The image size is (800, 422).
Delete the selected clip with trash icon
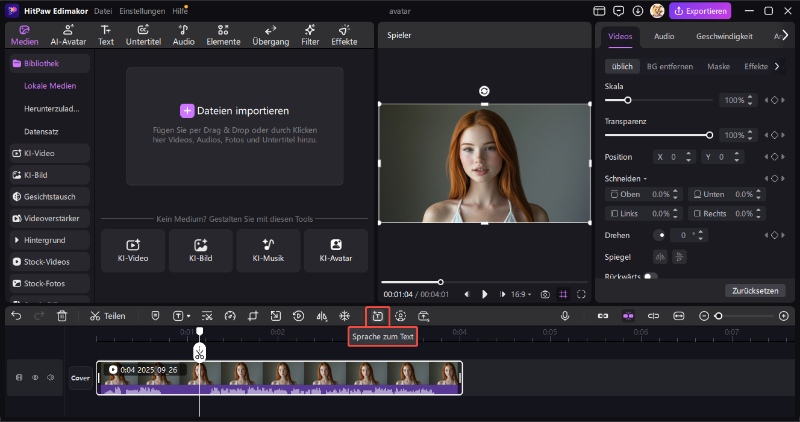pyautogui.click(x=62, y=316)
